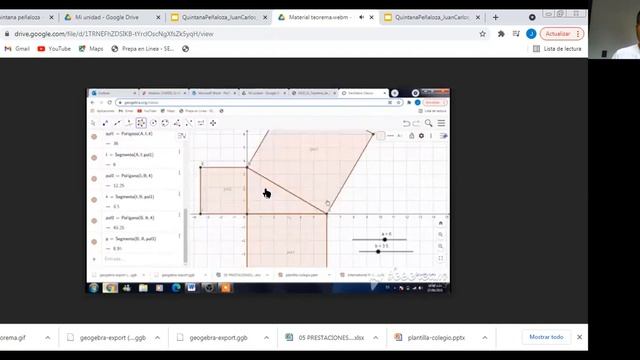
Task: Open the Maps bookmark
Action: click(91, 49)
